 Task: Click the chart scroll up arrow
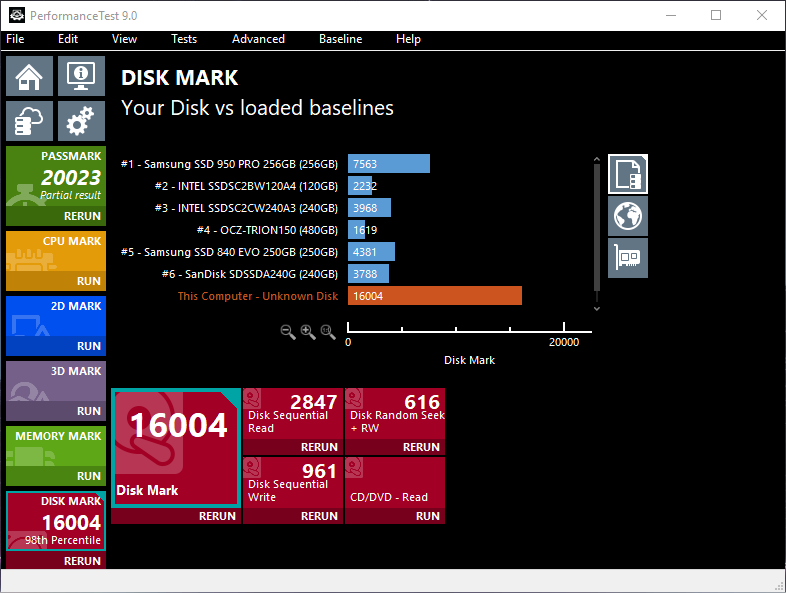(x=597, y=159)
